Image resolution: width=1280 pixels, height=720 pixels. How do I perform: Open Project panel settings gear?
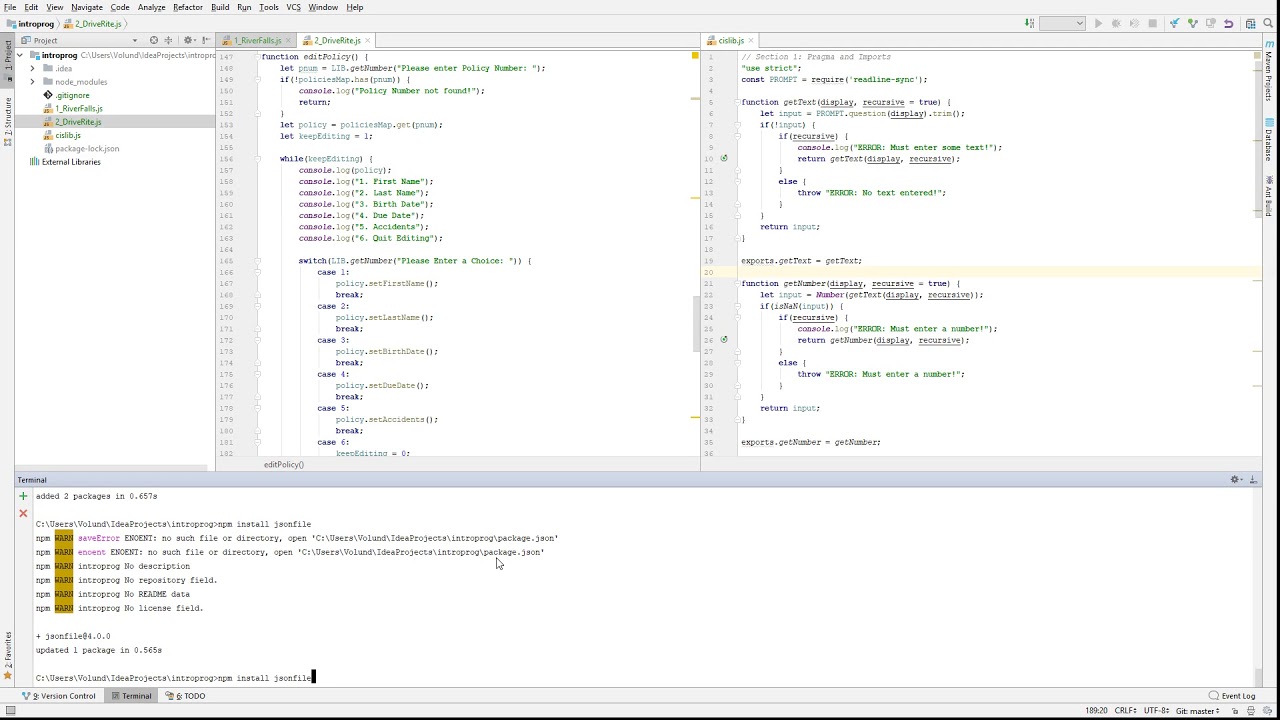(x=189, y=40)
